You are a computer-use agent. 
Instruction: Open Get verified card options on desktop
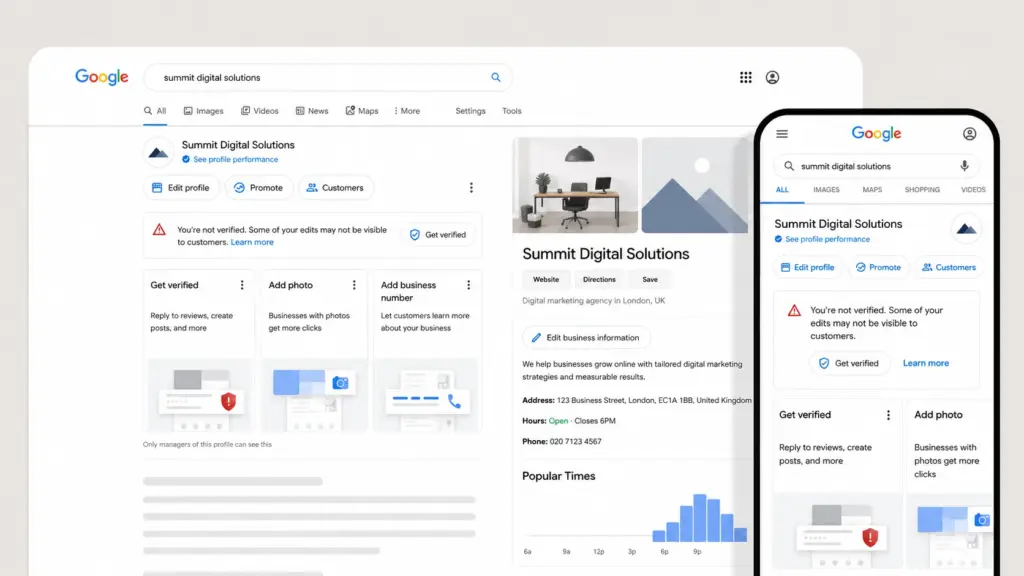pos(242,285)
